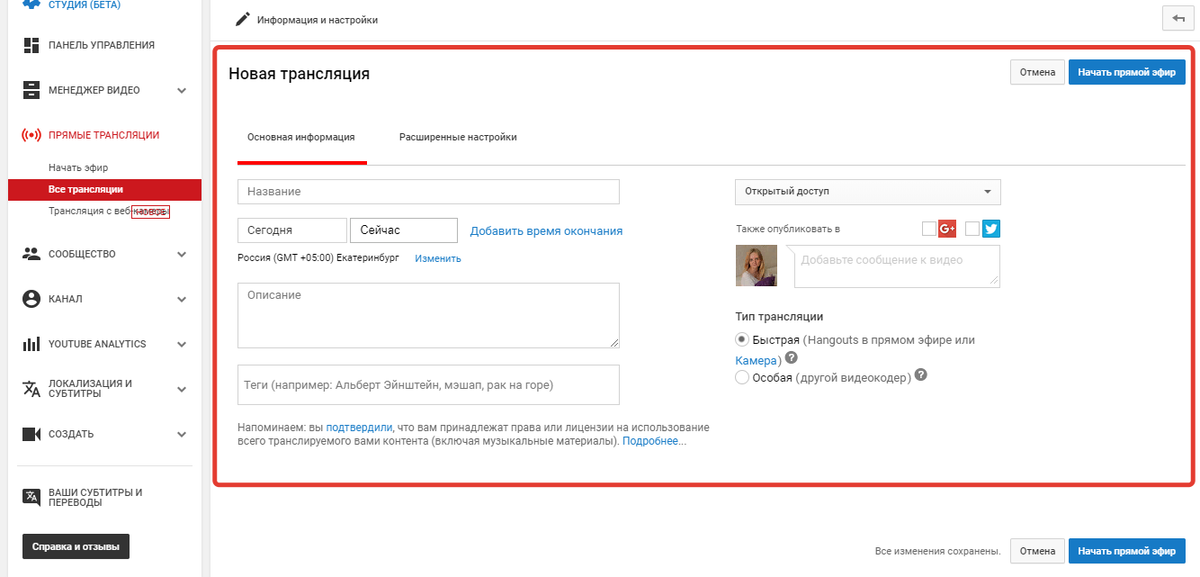Click the Сегодня date field
This screenshot has height=577, width=1200.
tap(292, 230)
